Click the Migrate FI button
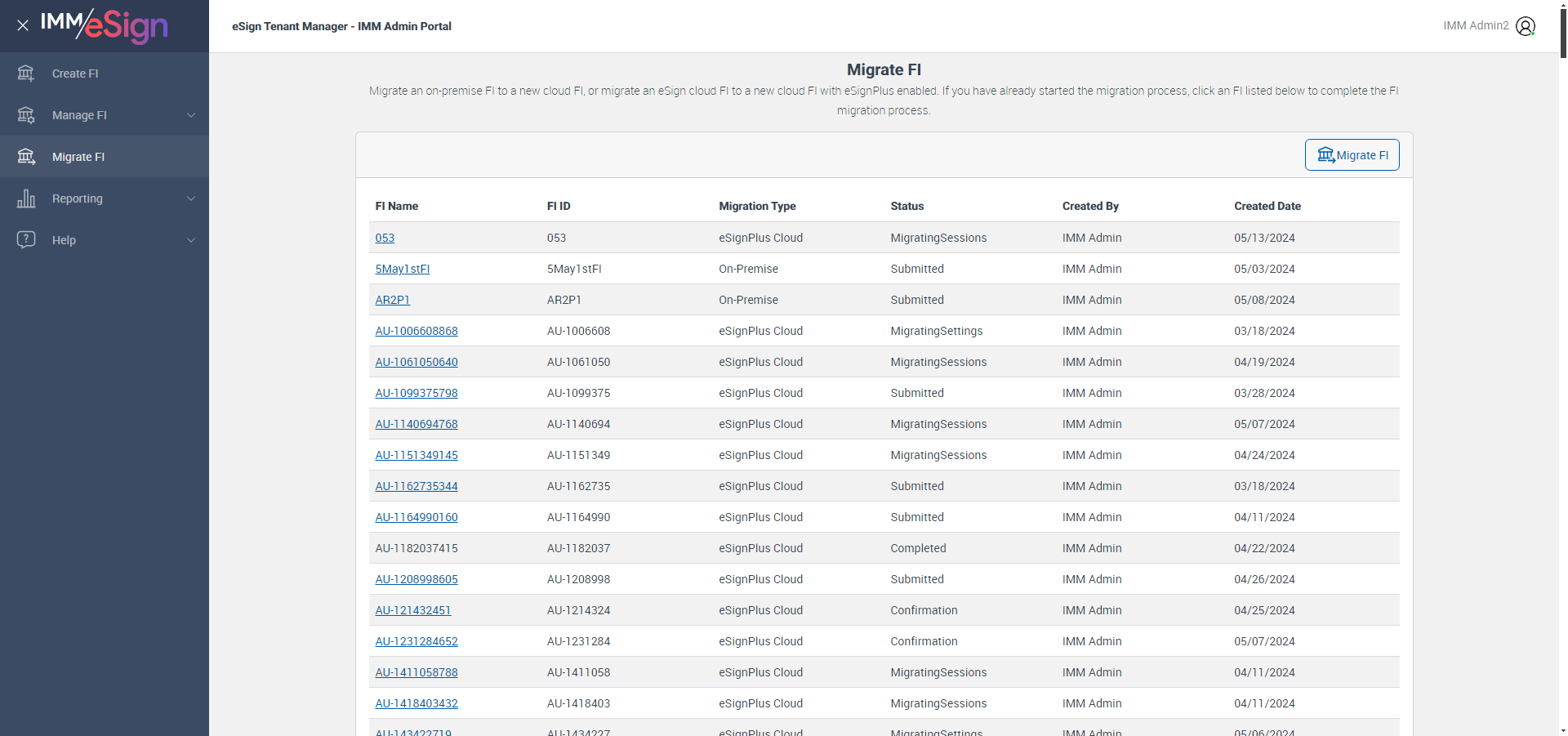 point(1352,155)
